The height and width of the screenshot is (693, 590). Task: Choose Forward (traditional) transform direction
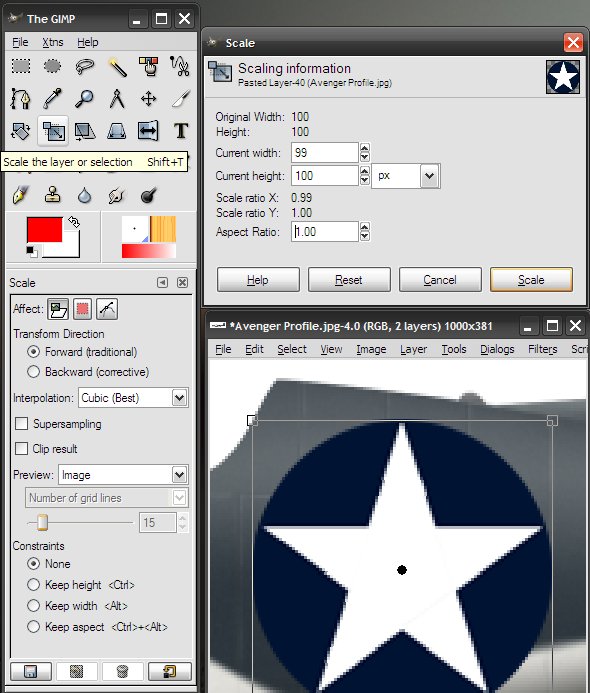coord(34,352)
